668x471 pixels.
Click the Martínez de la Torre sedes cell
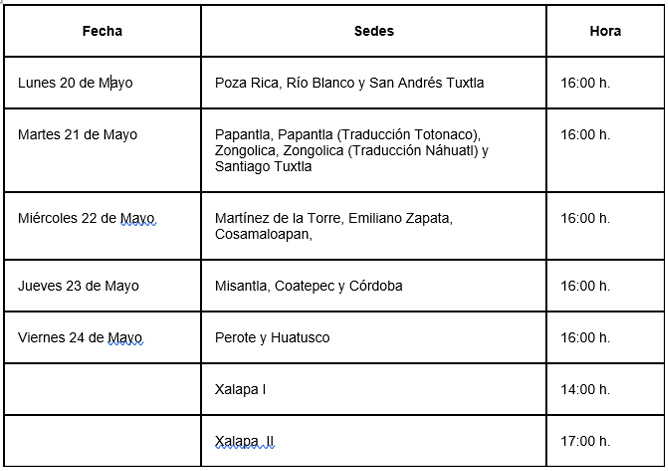334,226
